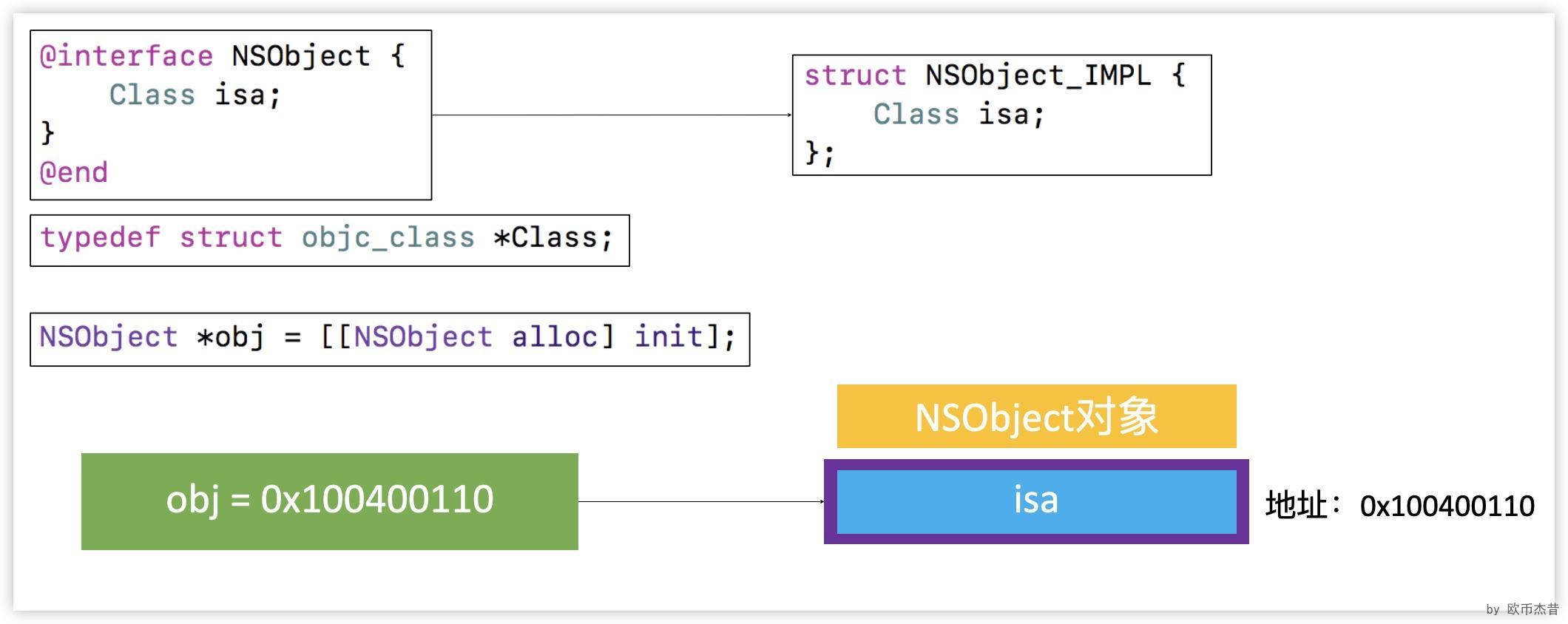Click the arrow from obj to isa
Image resolution: width=1568 pixels, height=624 pixels.
click(x=700, y=501)
